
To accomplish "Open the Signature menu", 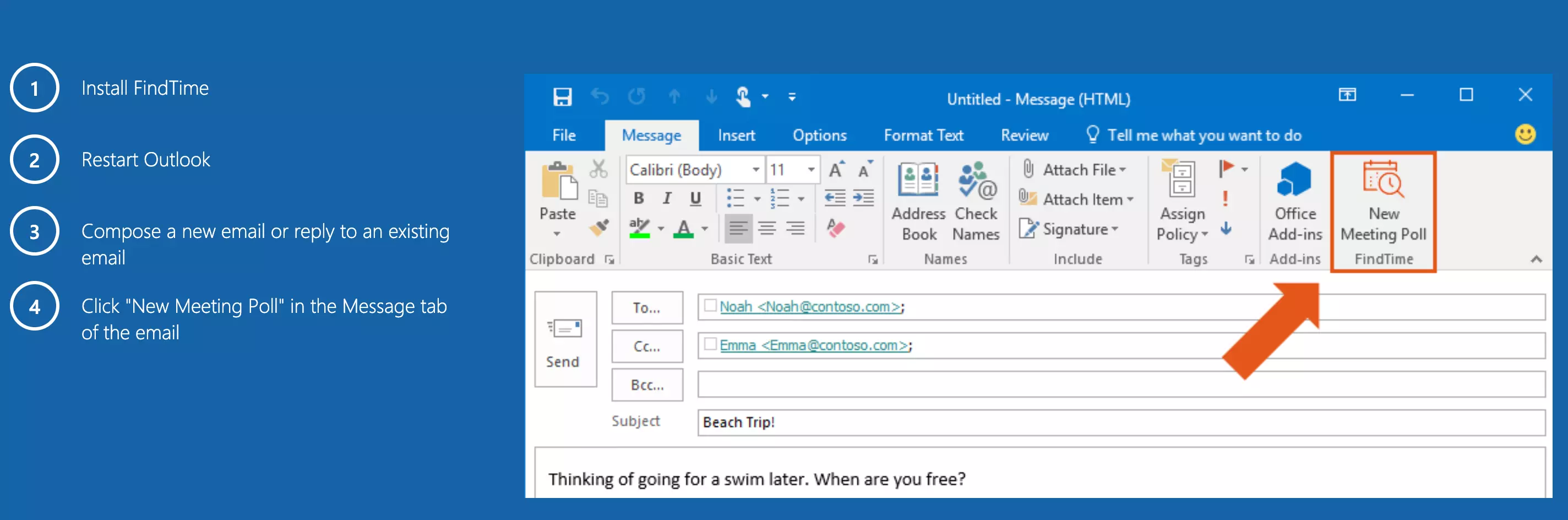I will click(x=1069, y=229).
